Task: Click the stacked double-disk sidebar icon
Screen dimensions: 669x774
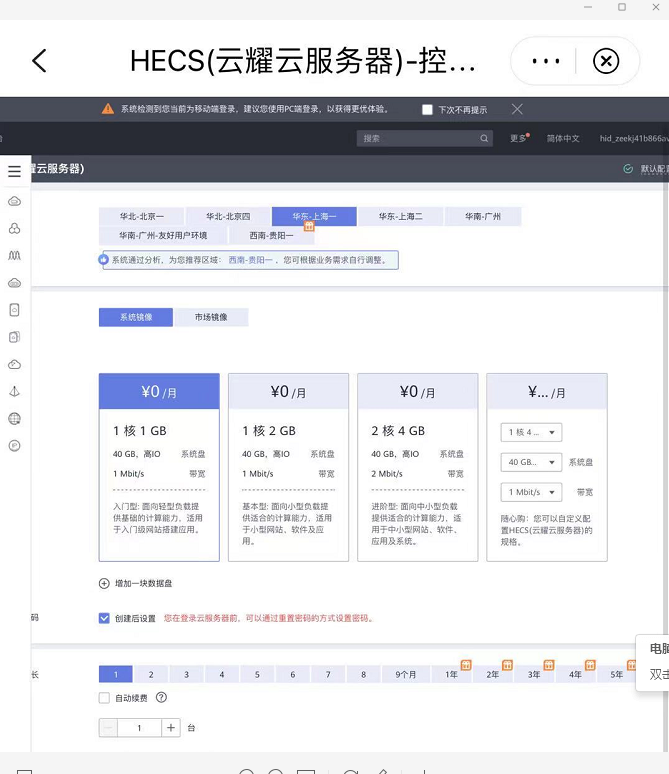Action: coord(14,337)
